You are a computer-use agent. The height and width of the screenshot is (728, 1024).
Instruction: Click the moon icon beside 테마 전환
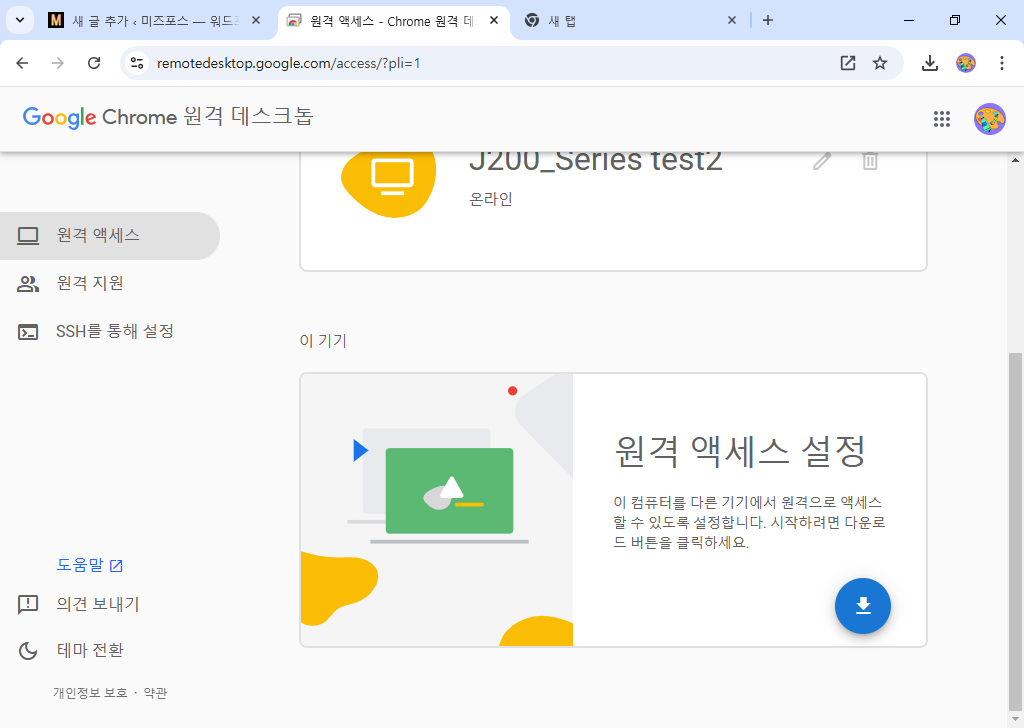(x=28, y=651)
